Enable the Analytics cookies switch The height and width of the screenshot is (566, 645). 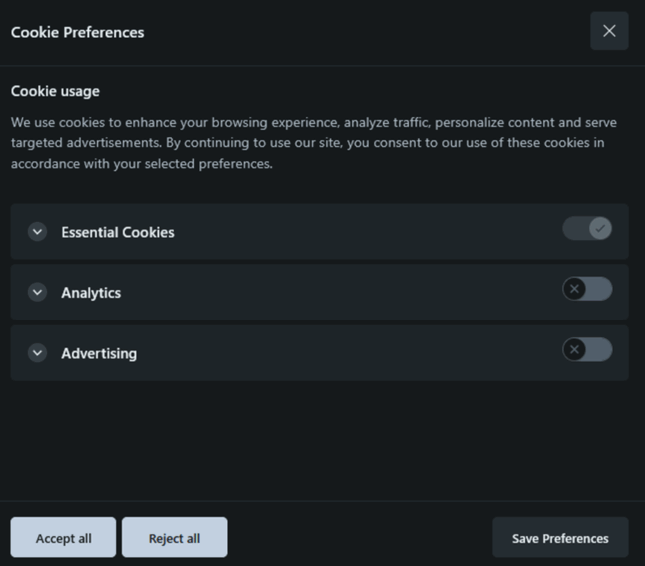coord(587,289)
